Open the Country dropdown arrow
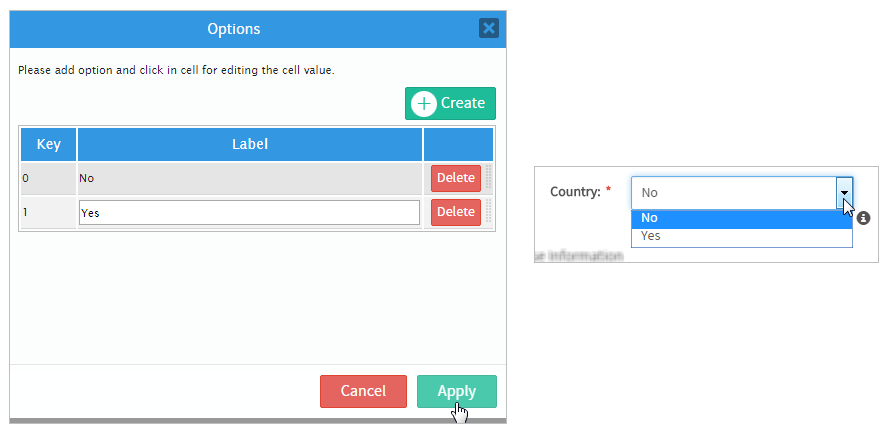 pyautogui.click(x=844, y=192)
